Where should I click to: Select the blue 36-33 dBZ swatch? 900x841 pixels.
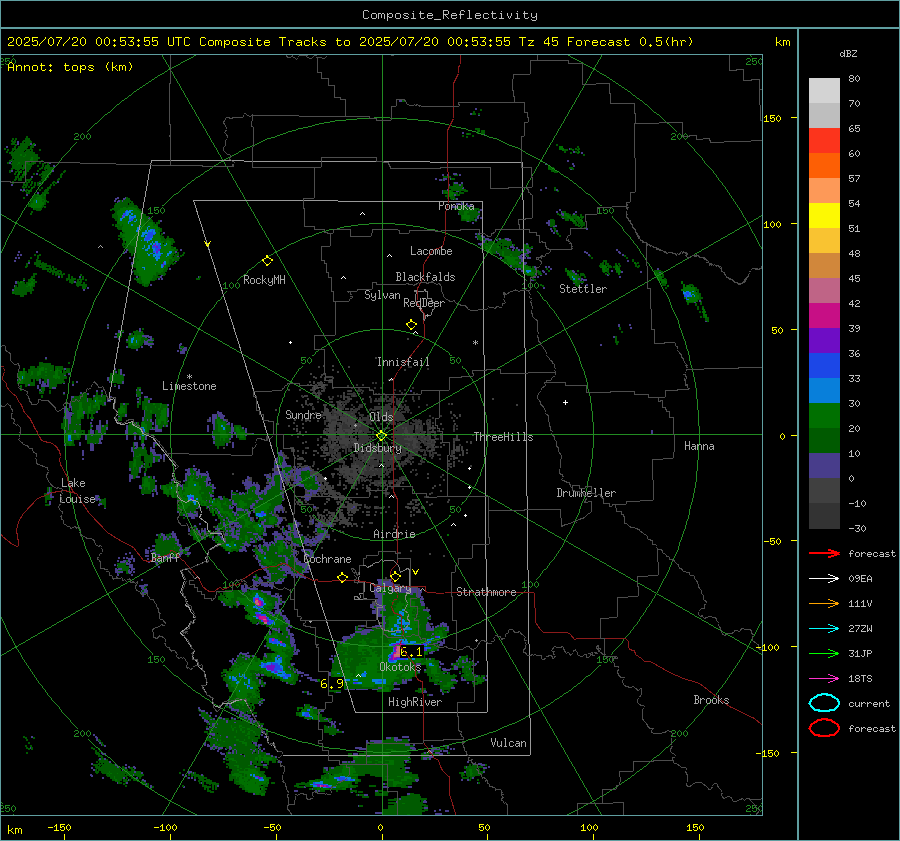click(x=824, y=366)
